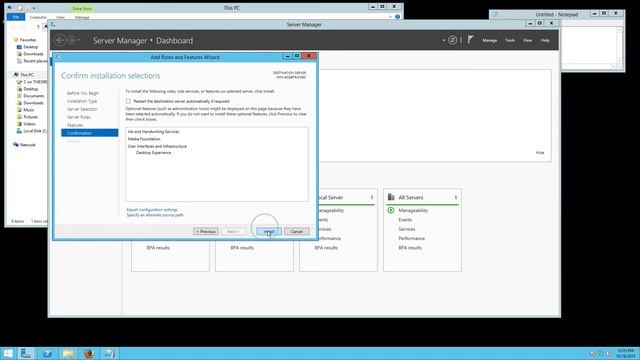Open the notifications flag in Server Manager
Viewport: 640px width, 360px height.
[470, 40]
